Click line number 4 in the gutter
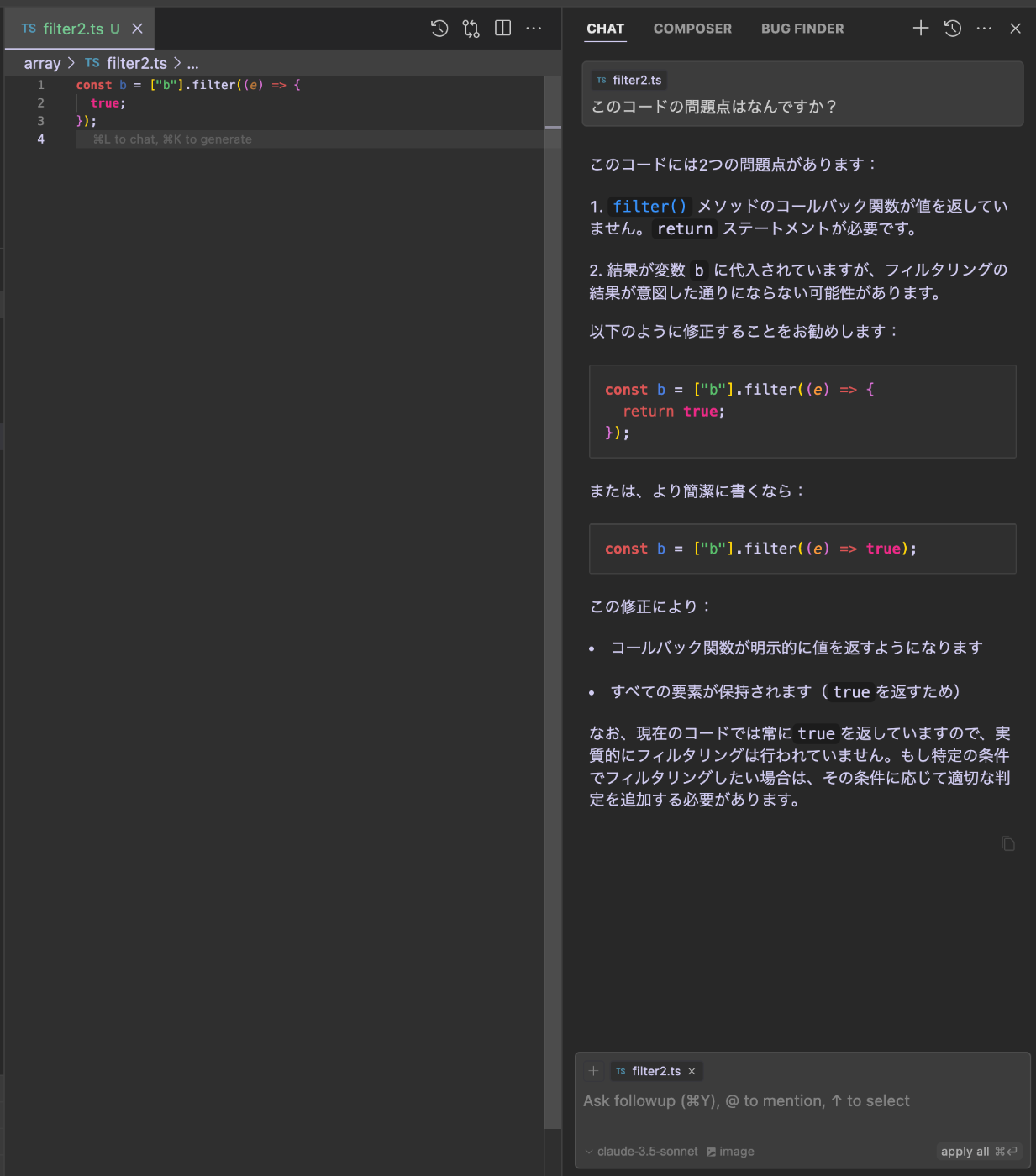This screenshot has height=1176, width=1036. click(40, 139)
